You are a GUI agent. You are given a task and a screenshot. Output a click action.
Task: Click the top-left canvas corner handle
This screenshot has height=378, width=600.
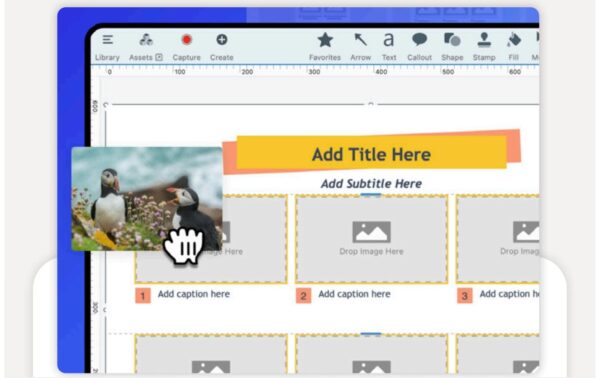[106, 104]
